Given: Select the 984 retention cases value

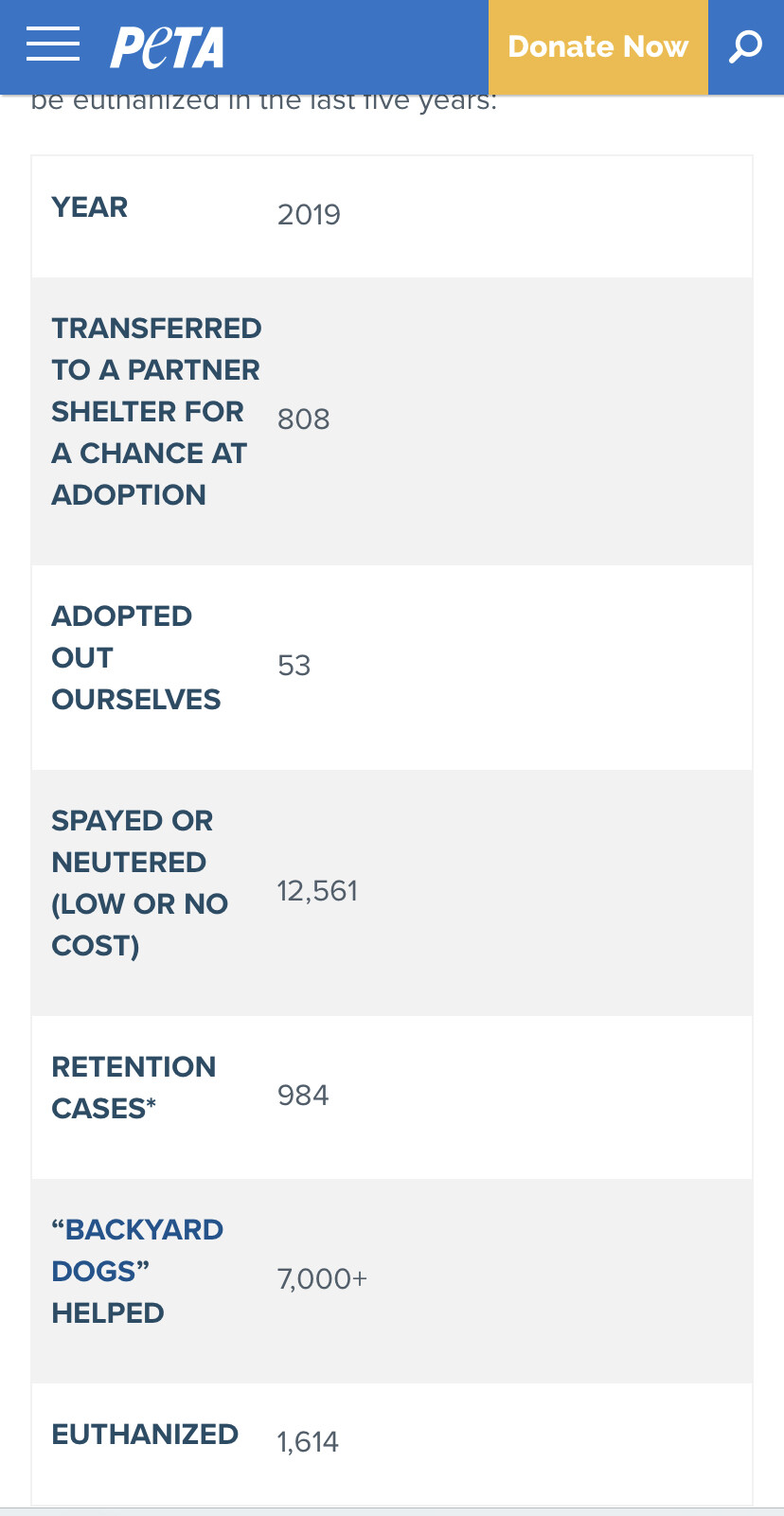Looking at the screenshot, I should coord(303,1096).
